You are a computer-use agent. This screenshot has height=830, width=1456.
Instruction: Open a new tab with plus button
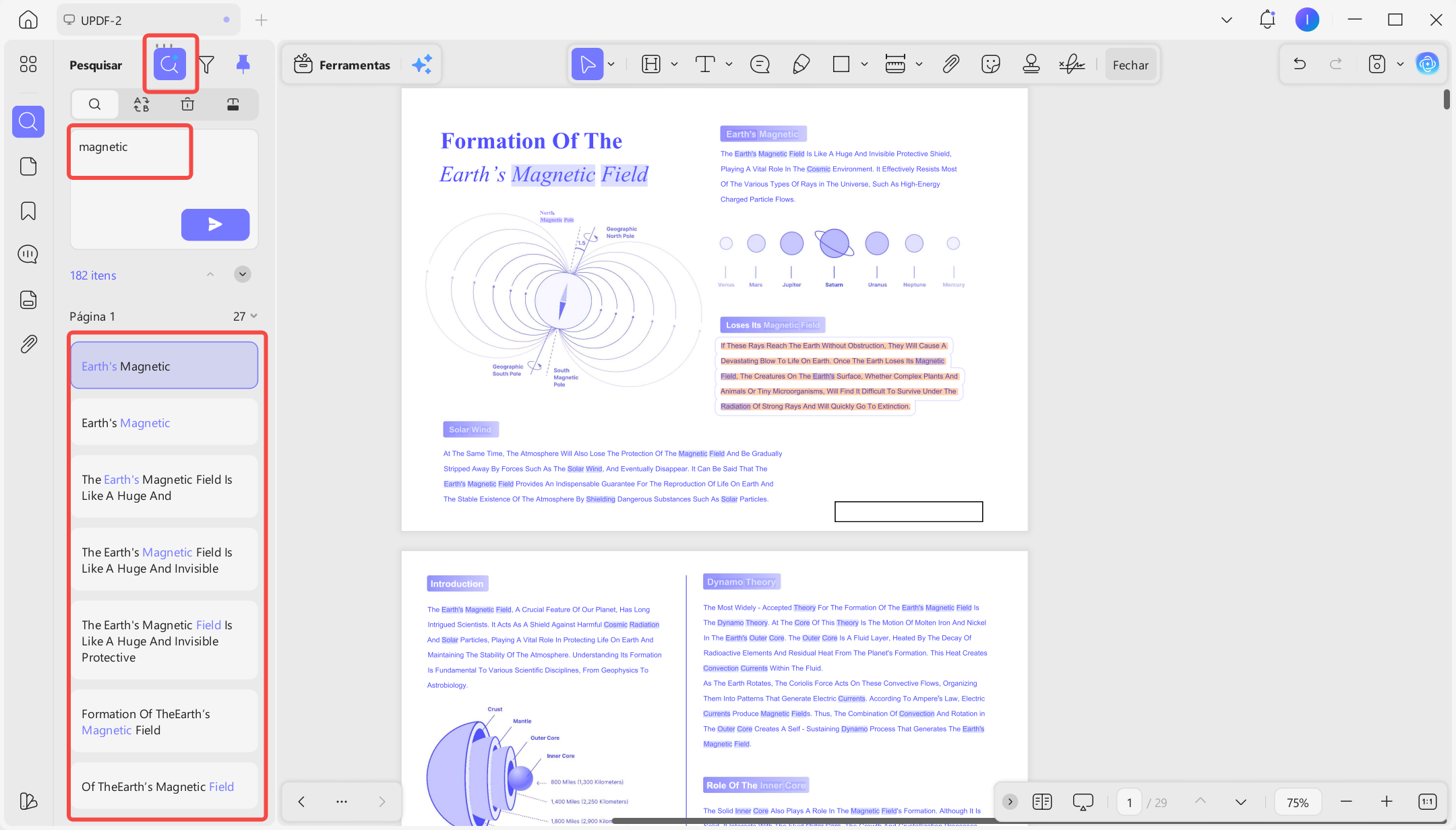[x=262, y=20]
